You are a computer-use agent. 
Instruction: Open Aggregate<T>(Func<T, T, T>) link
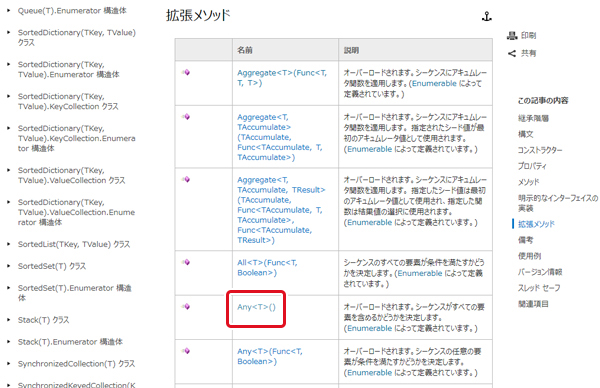coord(282,78)
